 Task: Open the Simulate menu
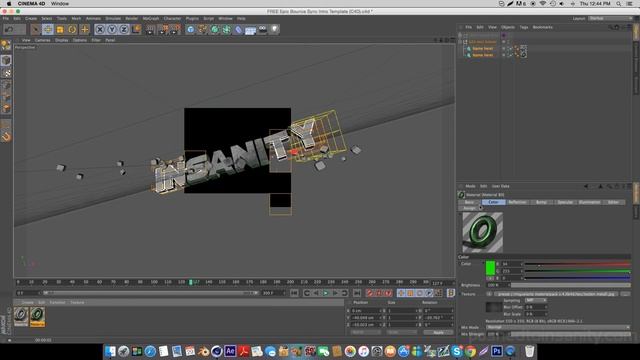coord(113,19)
